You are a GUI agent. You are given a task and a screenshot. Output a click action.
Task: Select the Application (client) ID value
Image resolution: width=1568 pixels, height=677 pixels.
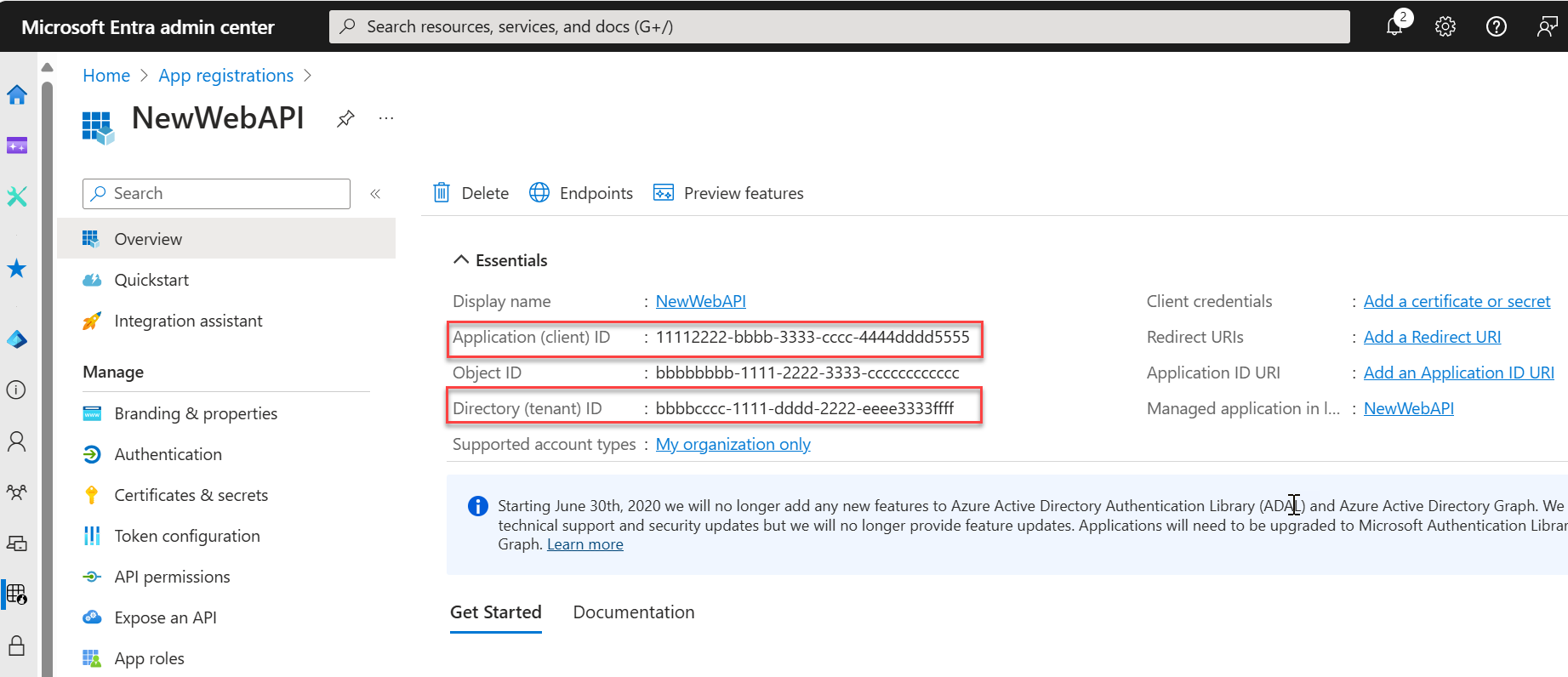pos(813,337)
